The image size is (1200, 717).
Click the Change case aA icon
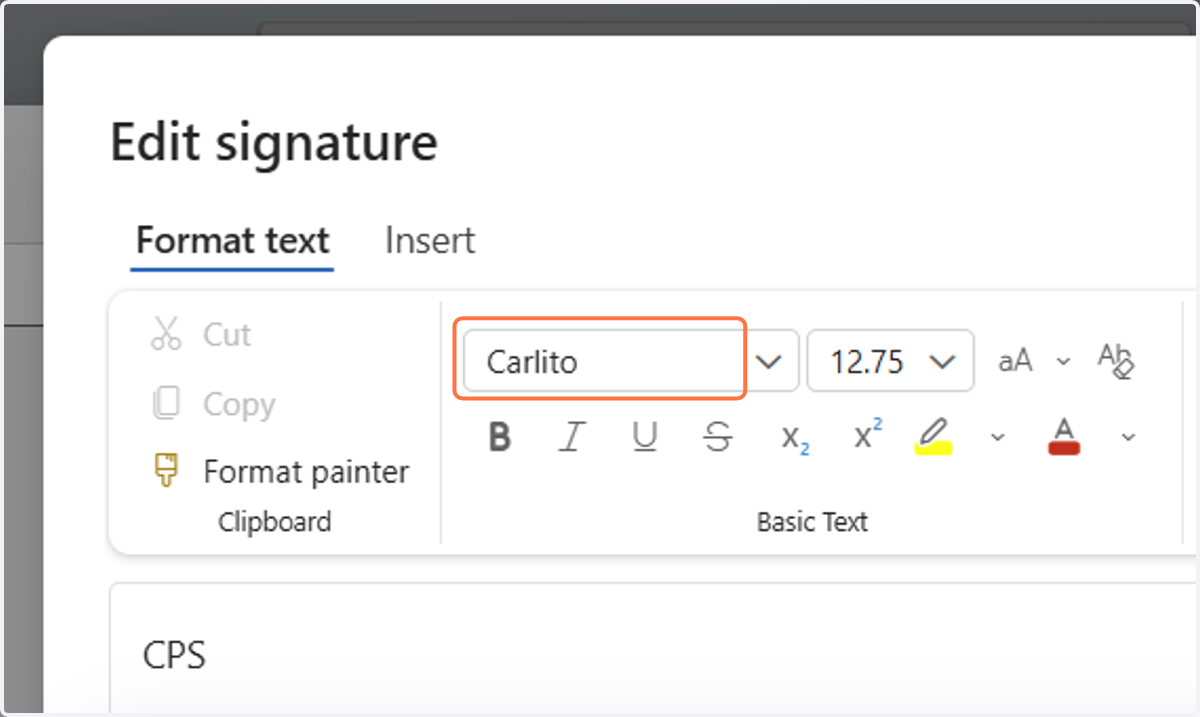point(1015,361)
